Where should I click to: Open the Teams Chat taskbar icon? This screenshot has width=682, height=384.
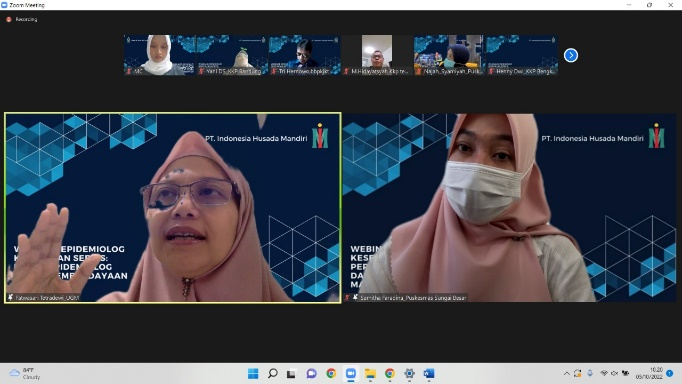click(x=311, y=373)
